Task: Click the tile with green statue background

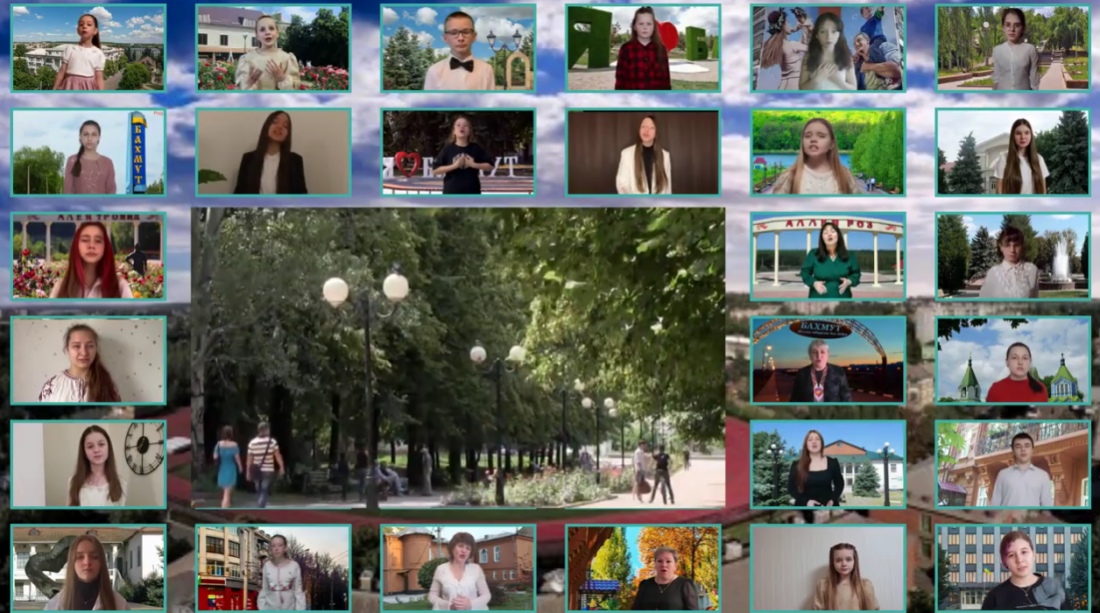Action: click(x=88, y=568)
